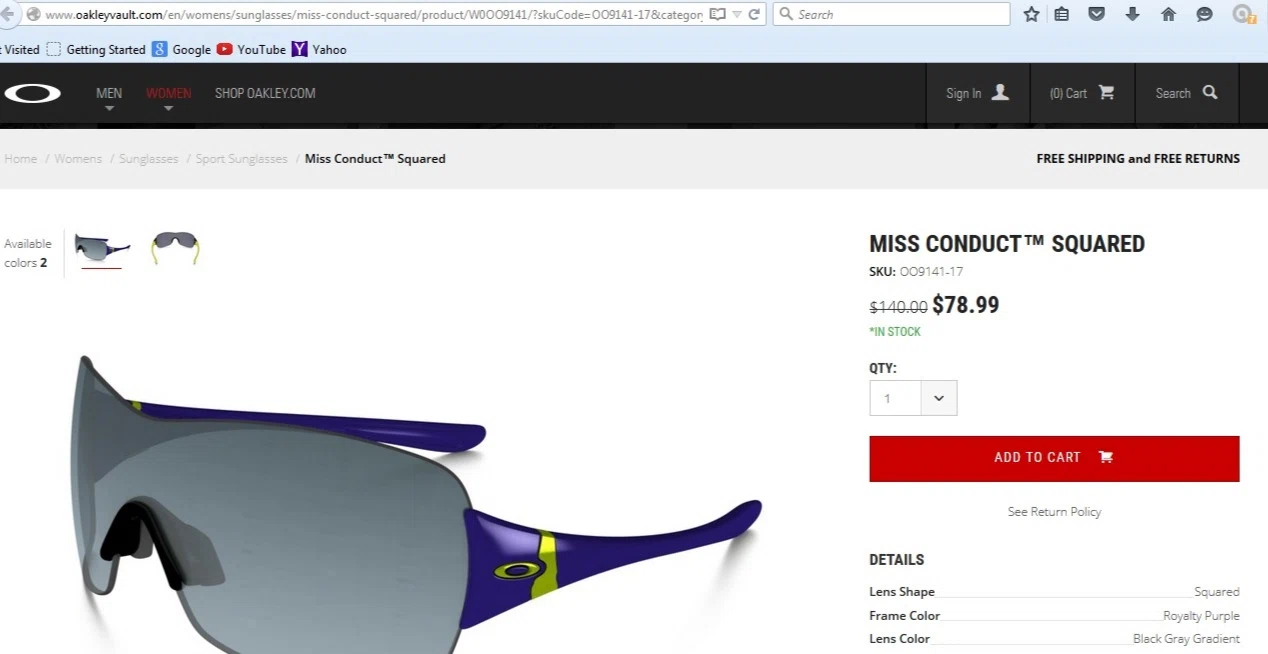The image size is (1268, 654).
Task: Open the Getting Started bookmark
Action: coord(96,49)
